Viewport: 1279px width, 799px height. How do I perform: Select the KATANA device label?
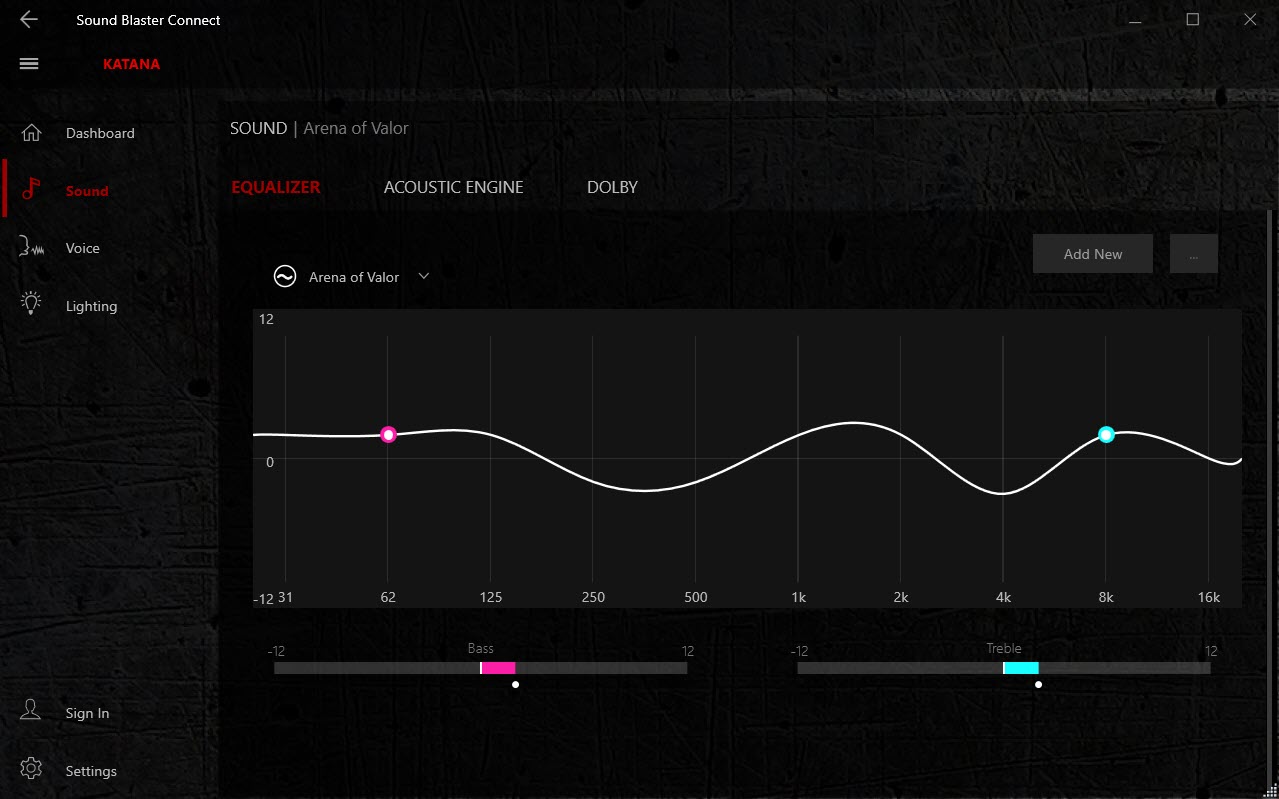[x=131, y=64]
